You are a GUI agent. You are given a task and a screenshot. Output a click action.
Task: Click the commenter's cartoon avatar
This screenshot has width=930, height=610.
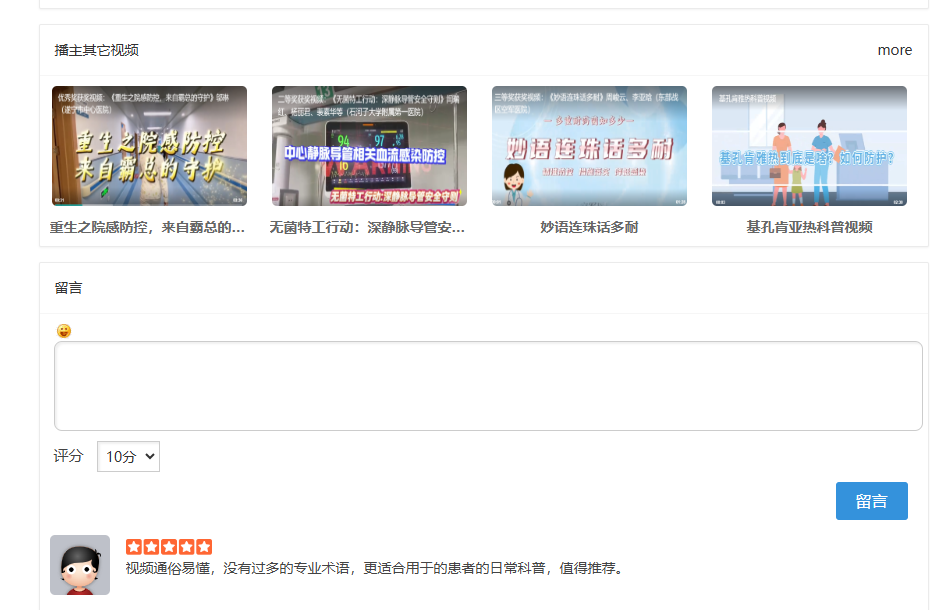pyautogui.click(x=79, y=564)
